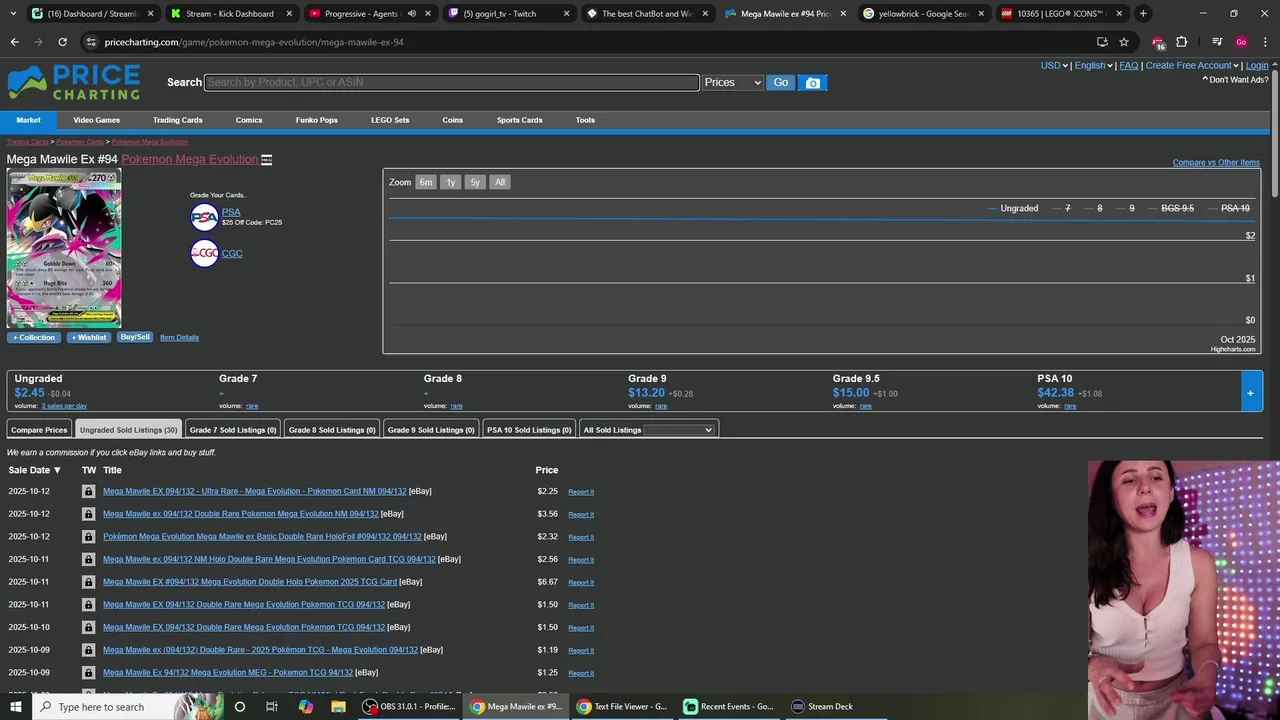Set the chart zoom to All
Screen dimensions: 1280x720
tap(500, 182)
